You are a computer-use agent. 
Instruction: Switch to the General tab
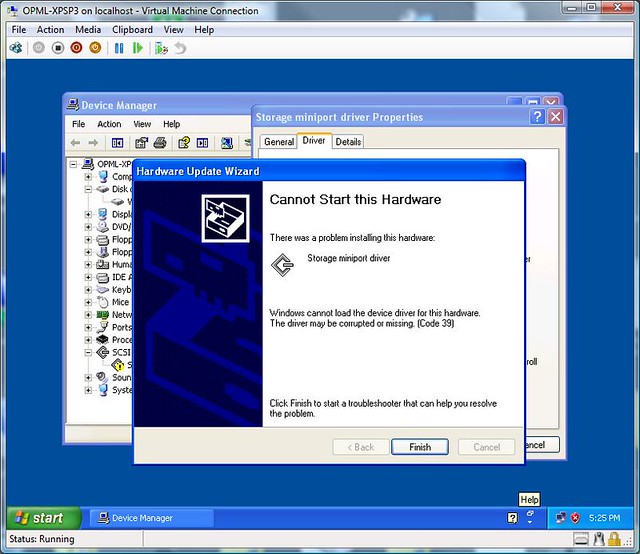click(x=278, y=142)
